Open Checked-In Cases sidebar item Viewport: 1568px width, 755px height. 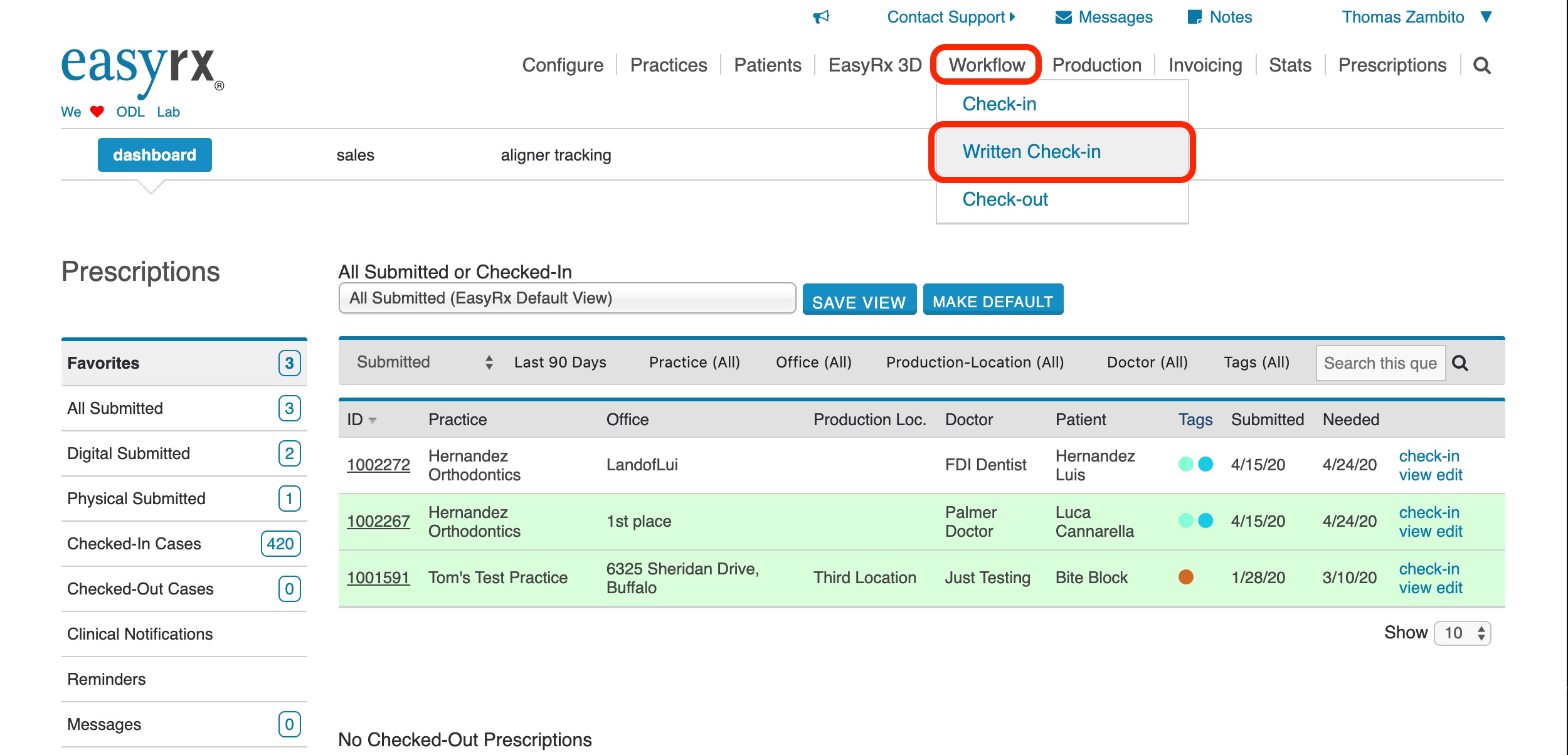[x=134, y=544]
